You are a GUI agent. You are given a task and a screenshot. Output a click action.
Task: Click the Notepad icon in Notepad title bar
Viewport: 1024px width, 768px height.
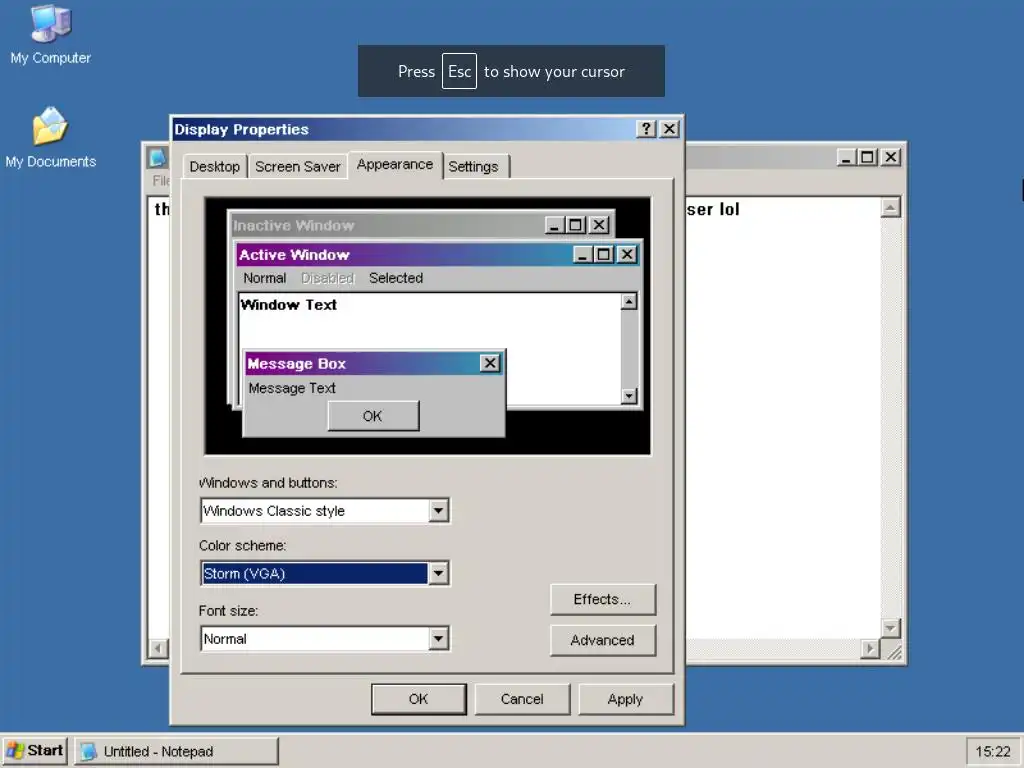(x=157, y=157)
